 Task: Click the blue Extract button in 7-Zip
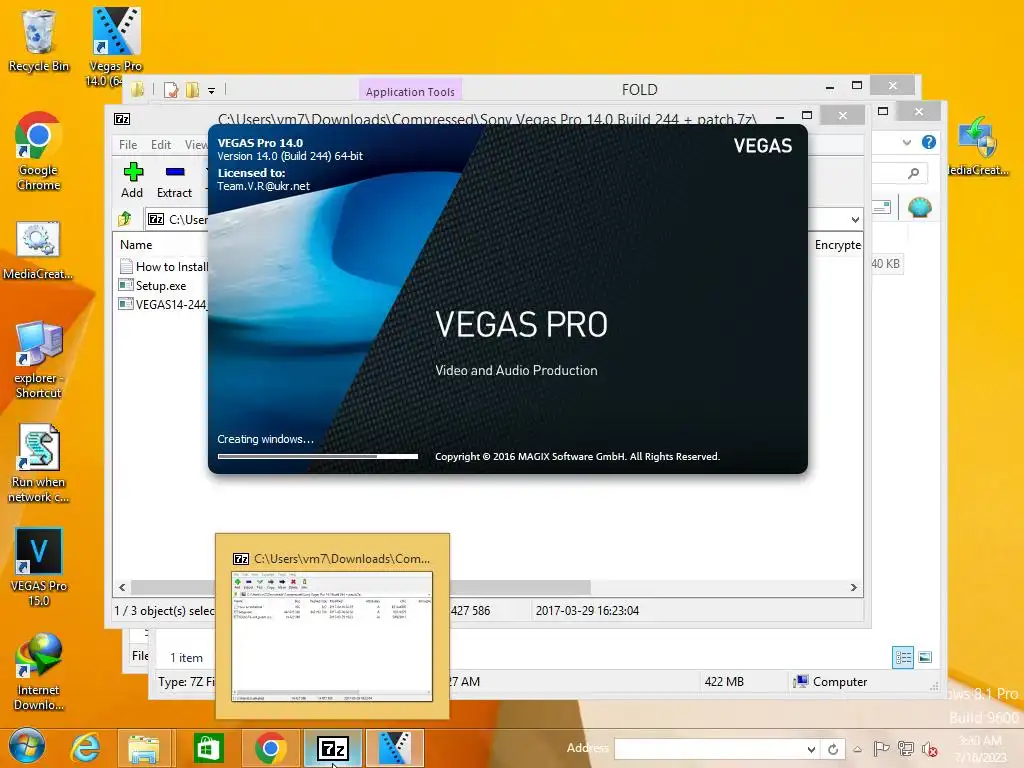click(x=174, y=180)
